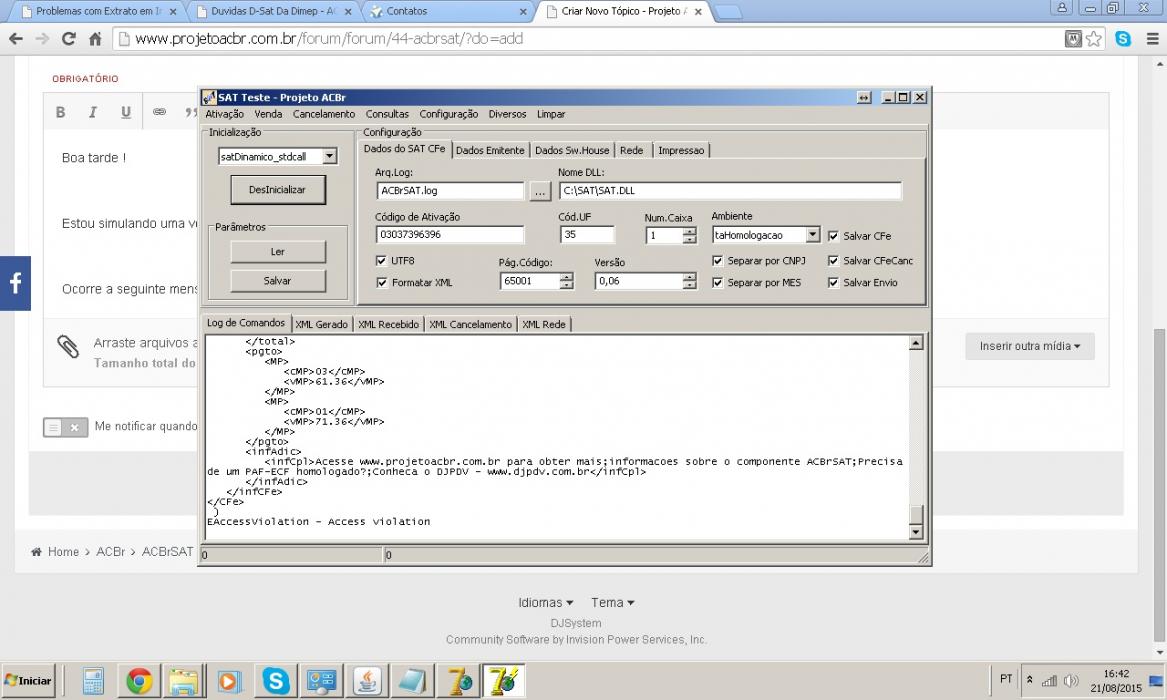Toggle bold formatting in editor
This screenshot has height=700, width=1167.
click(60, 112)
